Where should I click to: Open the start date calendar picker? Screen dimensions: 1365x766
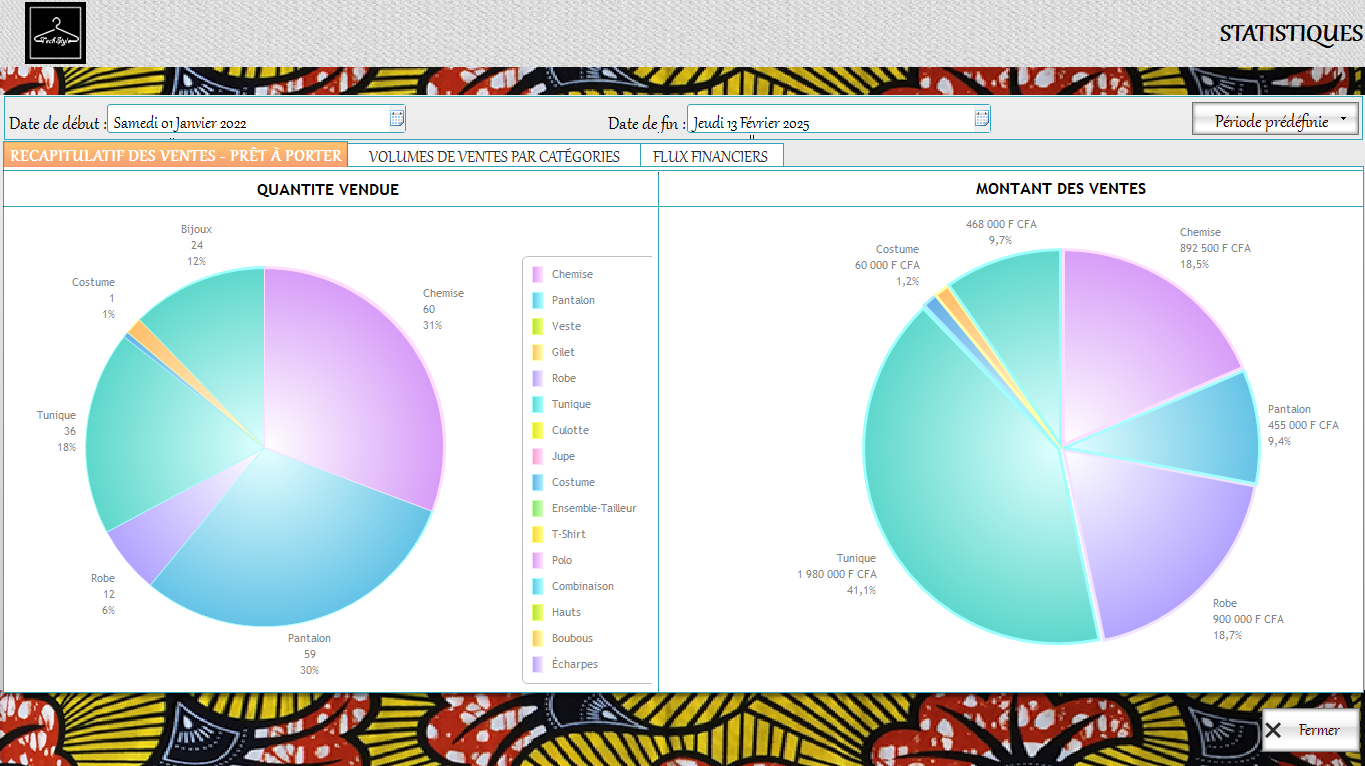coord(396,119)
